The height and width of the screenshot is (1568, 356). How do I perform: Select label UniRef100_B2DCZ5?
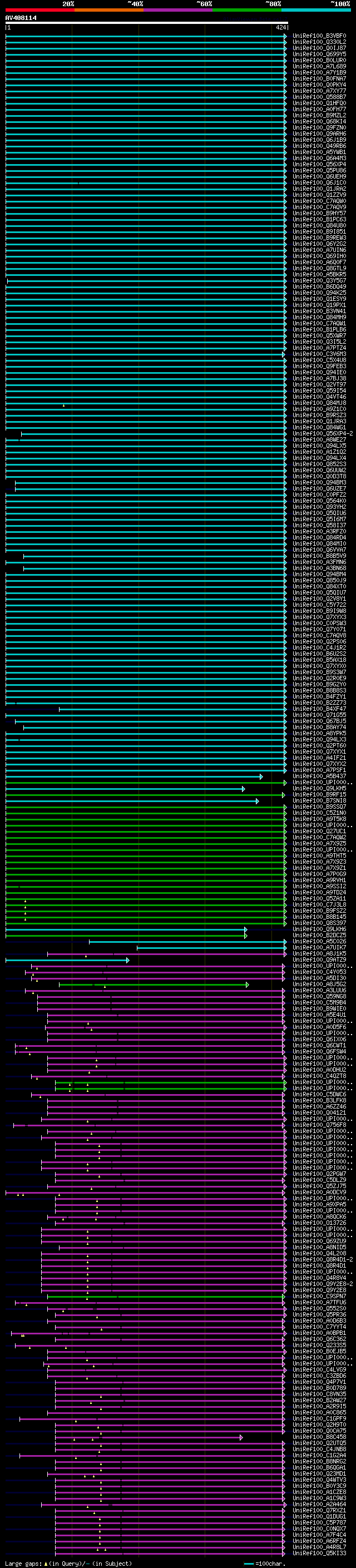point(319,935)
